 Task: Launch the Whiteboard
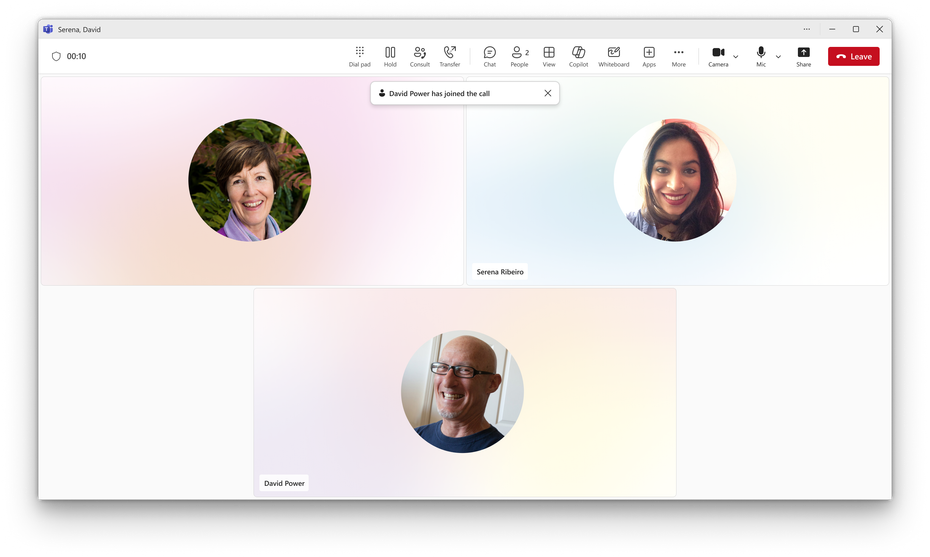click(613, 56)
